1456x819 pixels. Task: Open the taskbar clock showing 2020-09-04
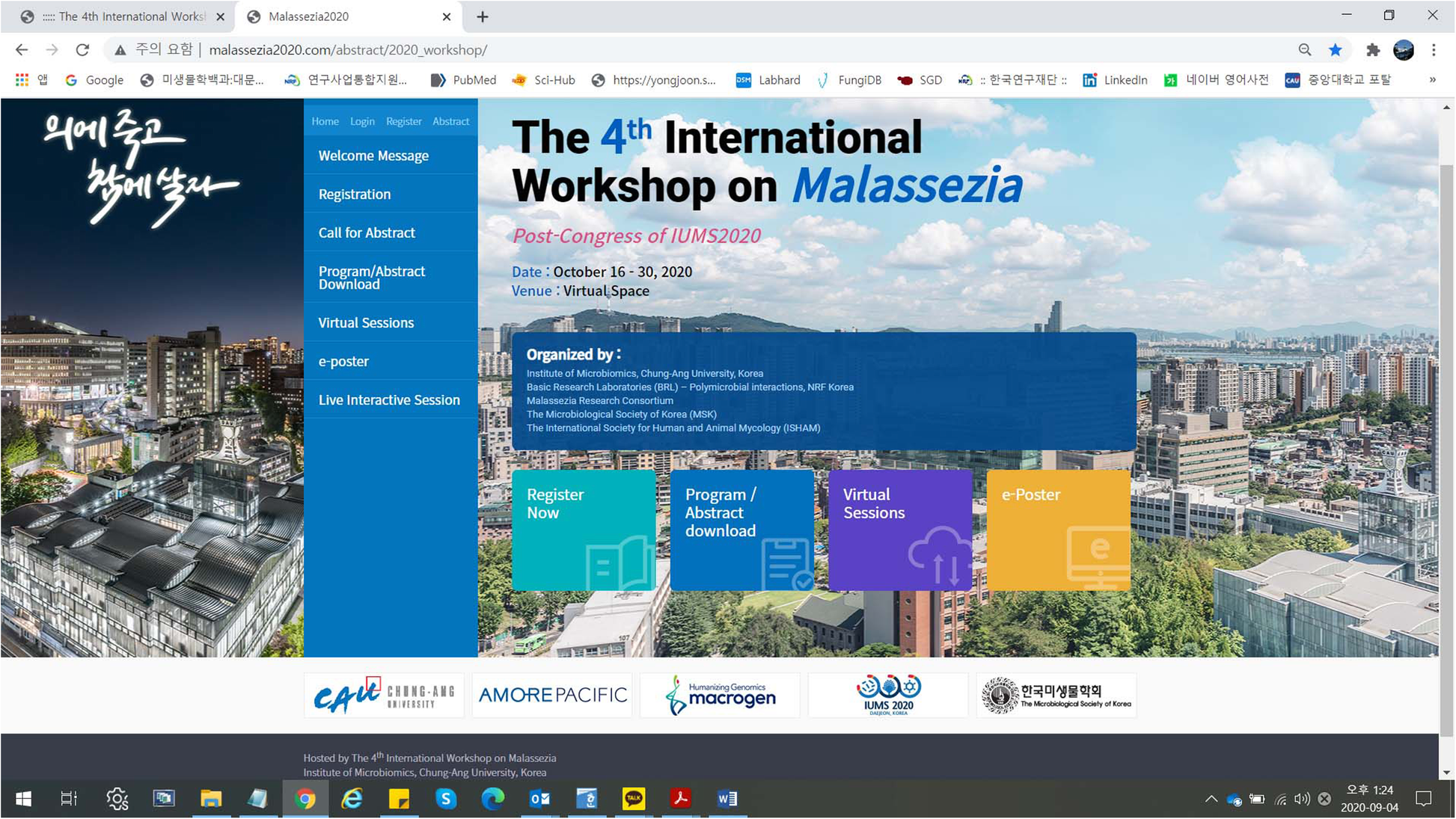click(x=1369, y=799)
